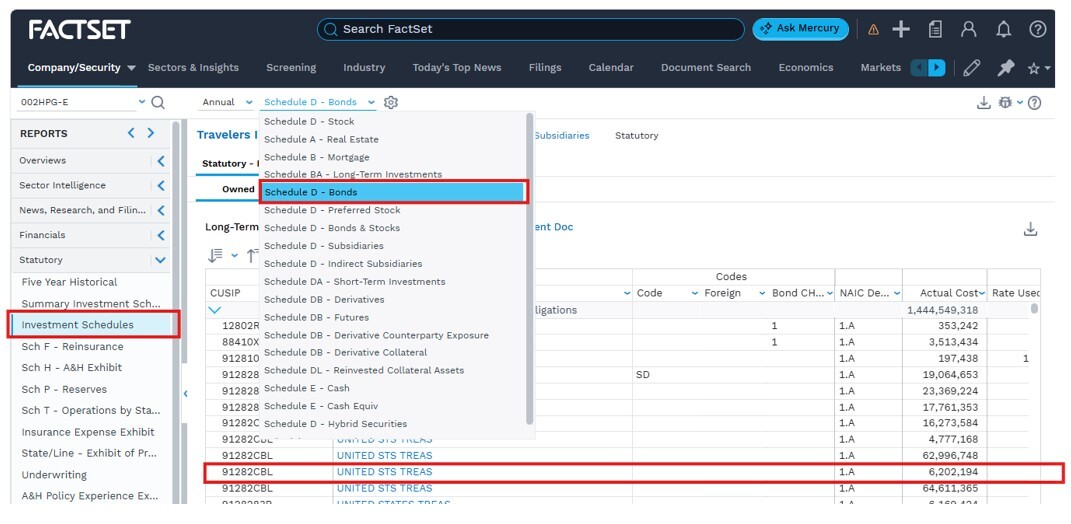Switch to the Owned tab
The width and height of the screenshot is (1071, 524).
238,189
